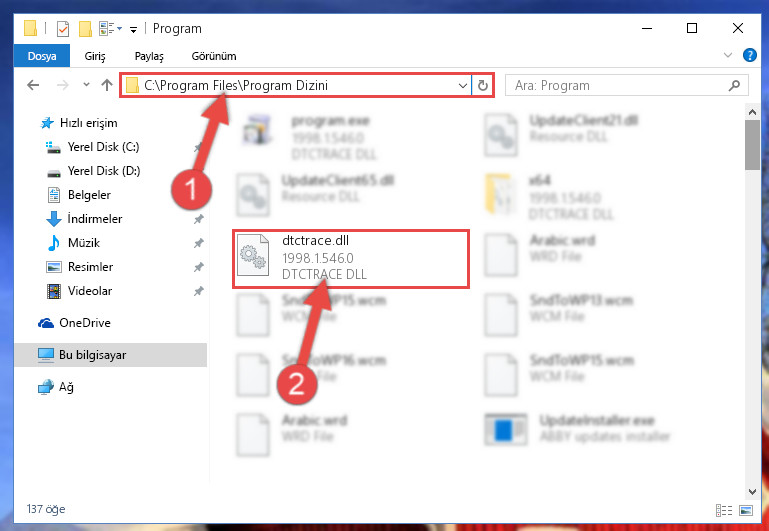Open Yerel Disk (D:) in sidebar

click(103, 171)
